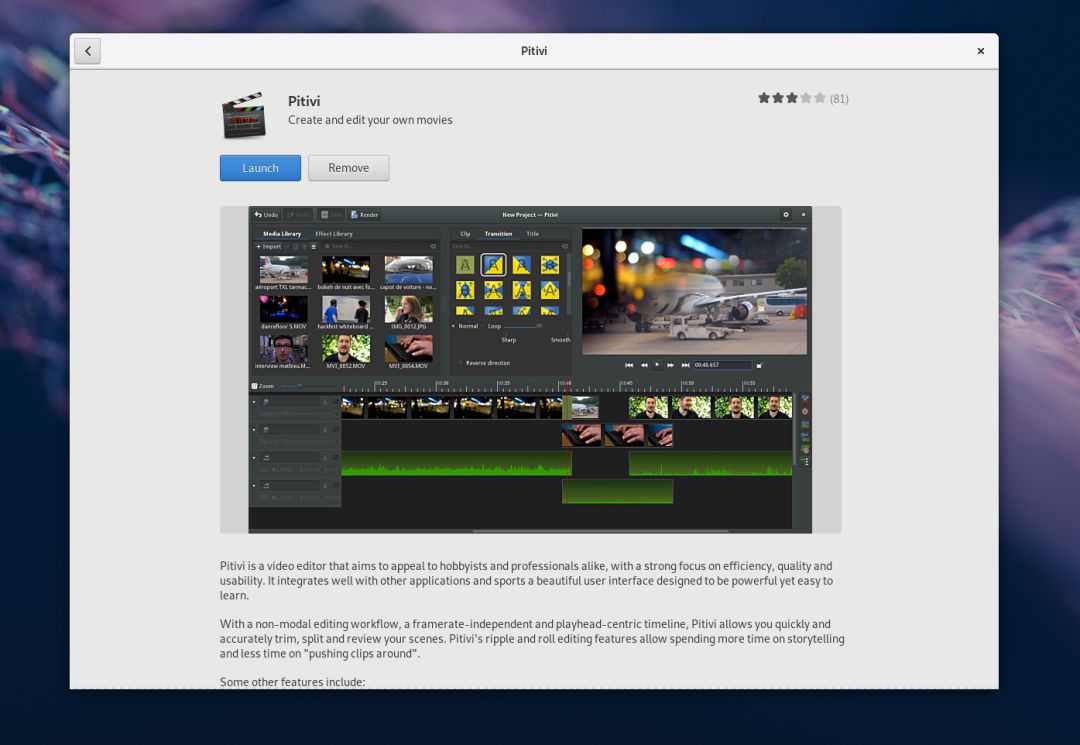Select the Normal radio option
Image resolution: width=1080 pixels, height=745 pixels.
454,326
